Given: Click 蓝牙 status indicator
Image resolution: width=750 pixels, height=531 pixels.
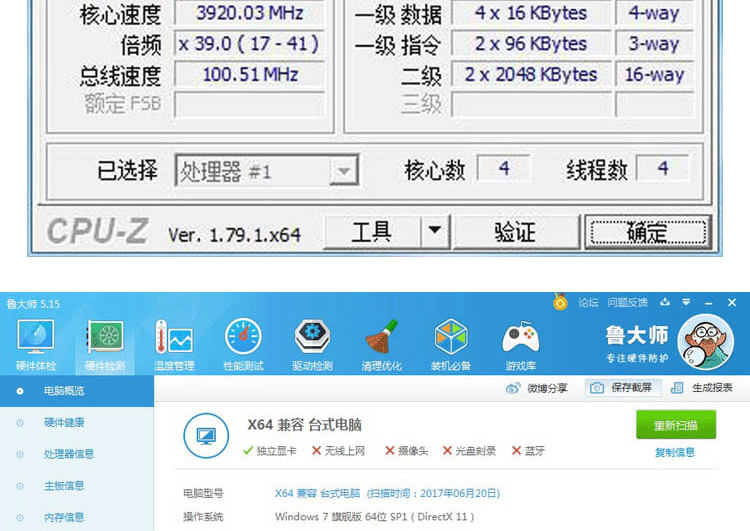Looking at the screenshot, I should (x=528, y=451).
